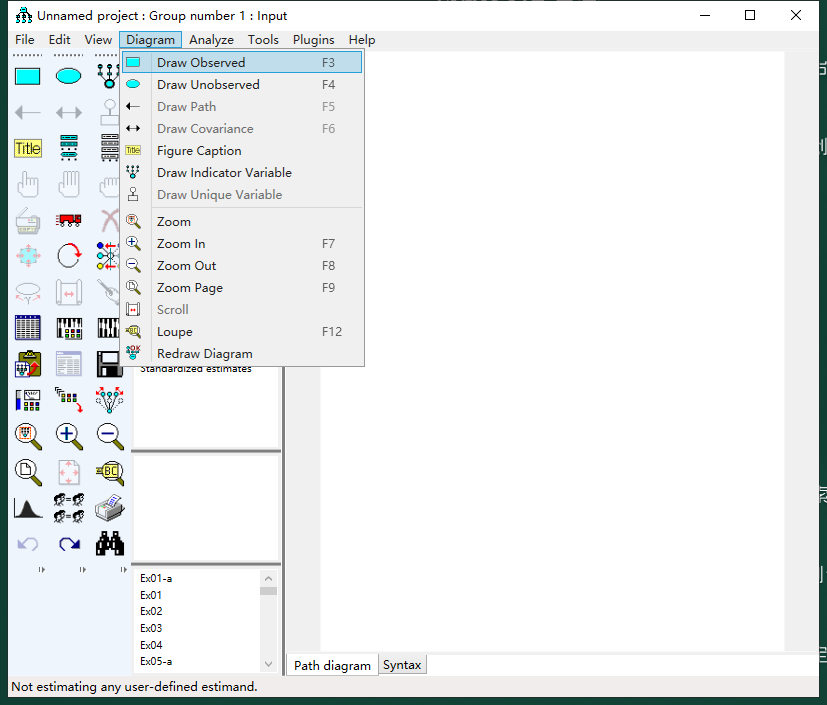
Task: Click the toolbar loupe BC magnifier icon
Action: tap(110, 472)
